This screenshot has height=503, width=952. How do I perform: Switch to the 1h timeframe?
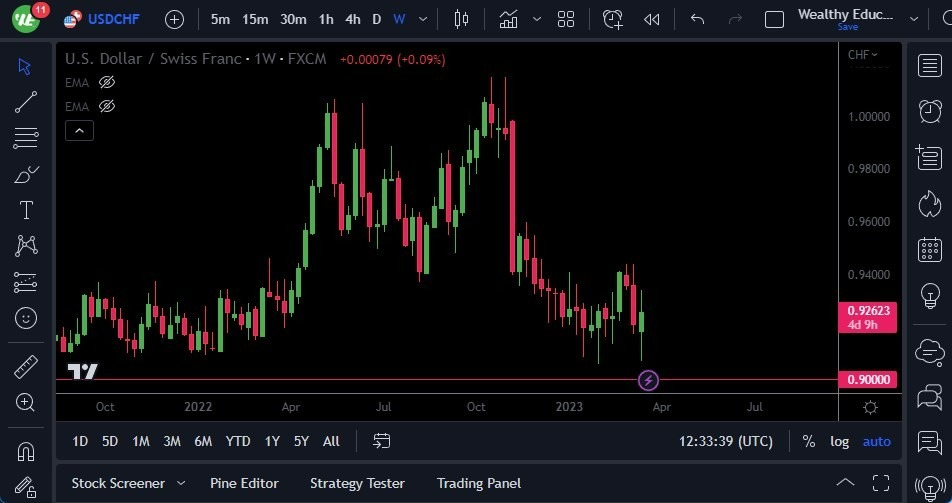pyautogui.click(x=326, y=19)
